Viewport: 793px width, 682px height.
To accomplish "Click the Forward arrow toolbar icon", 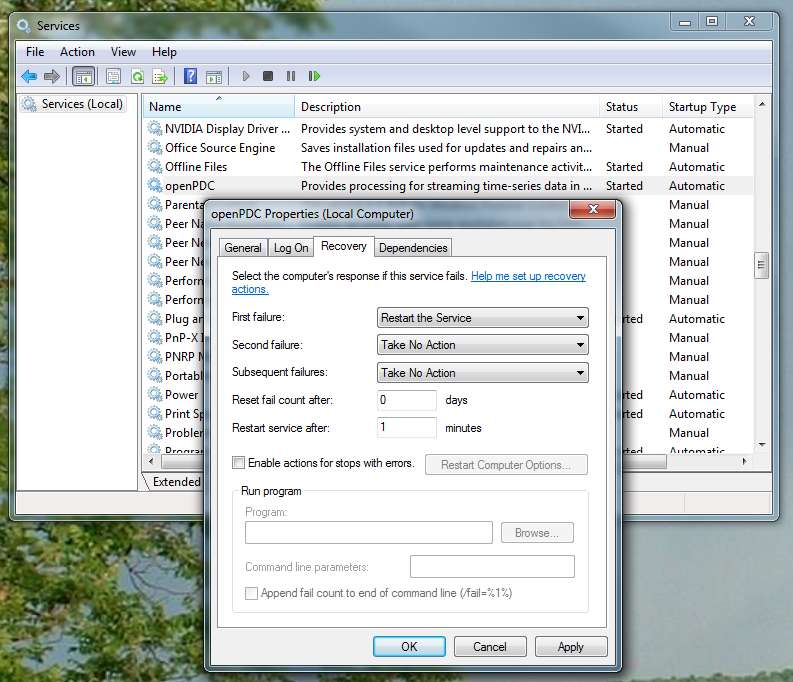I will 52,76.
